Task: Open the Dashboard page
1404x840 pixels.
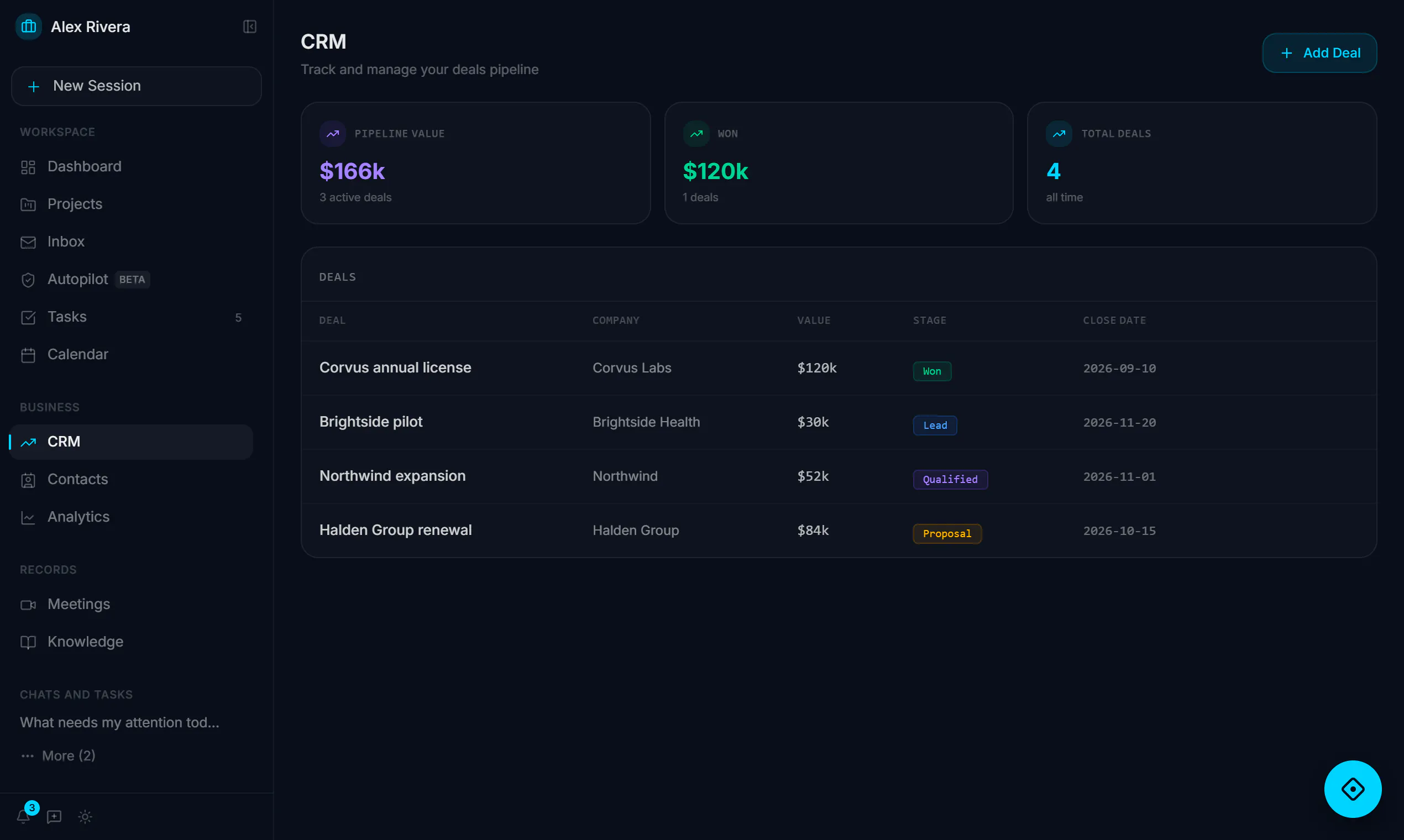Action: pos(132,166)
